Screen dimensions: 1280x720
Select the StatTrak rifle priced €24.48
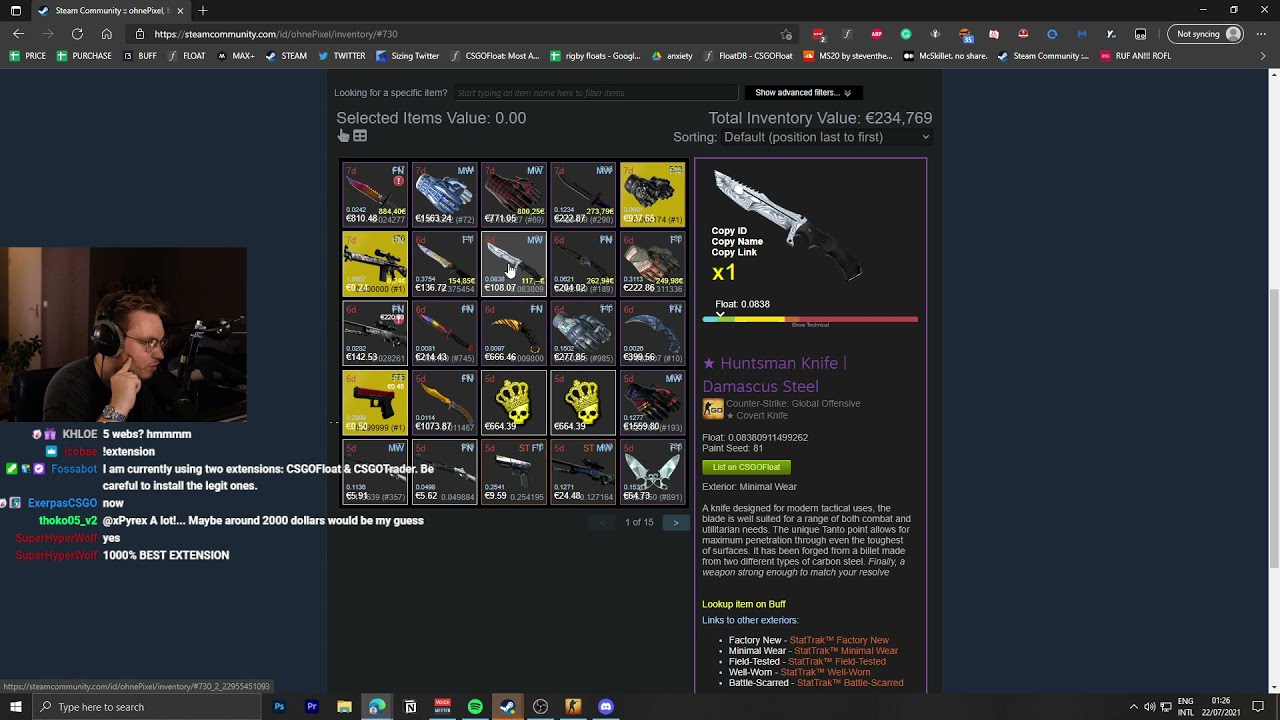click(583, 472)
